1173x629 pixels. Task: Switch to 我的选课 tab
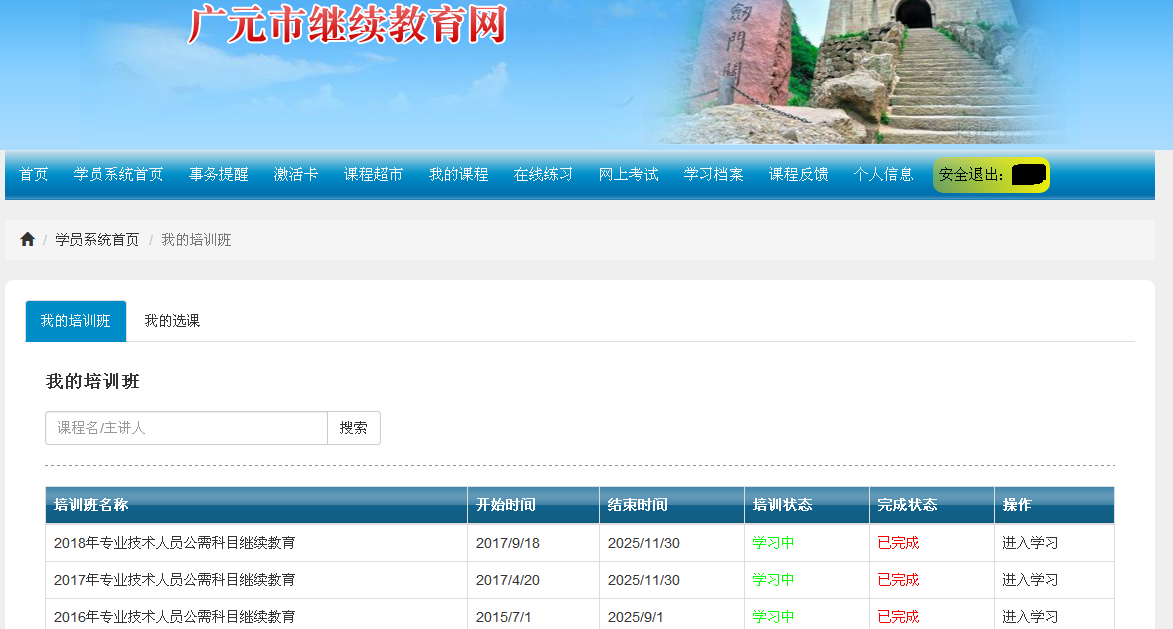pyautogui.click(x=172, y=321)
